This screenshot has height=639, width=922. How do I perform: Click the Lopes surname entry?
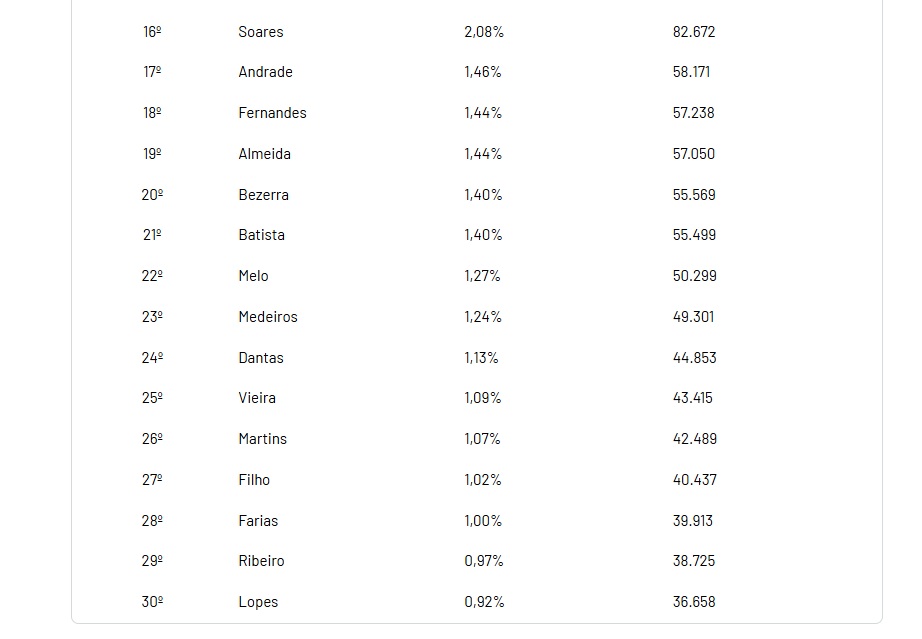[258, 602]
